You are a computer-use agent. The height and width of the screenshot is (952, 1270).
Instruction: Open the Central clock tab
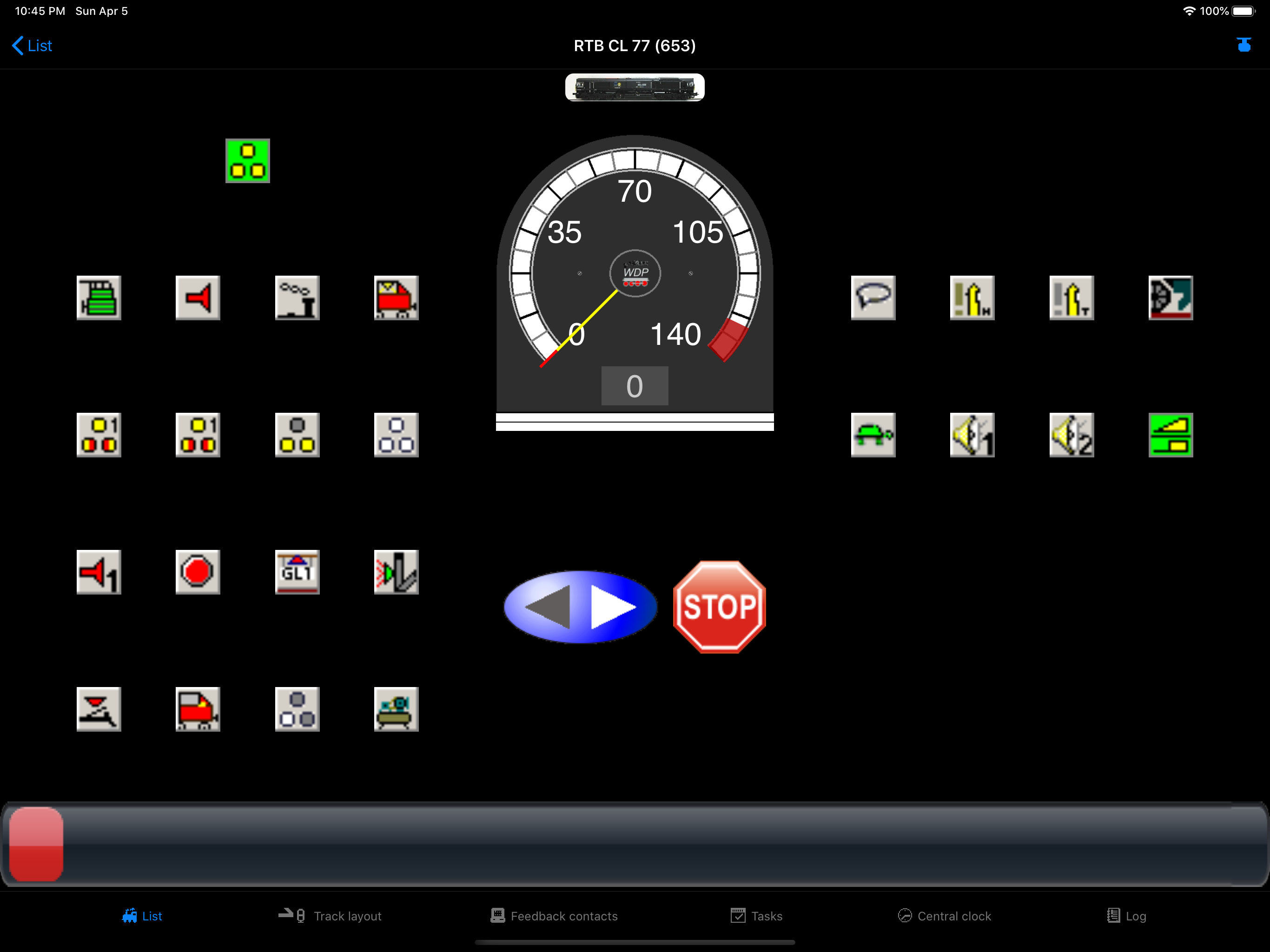[945, 916]
